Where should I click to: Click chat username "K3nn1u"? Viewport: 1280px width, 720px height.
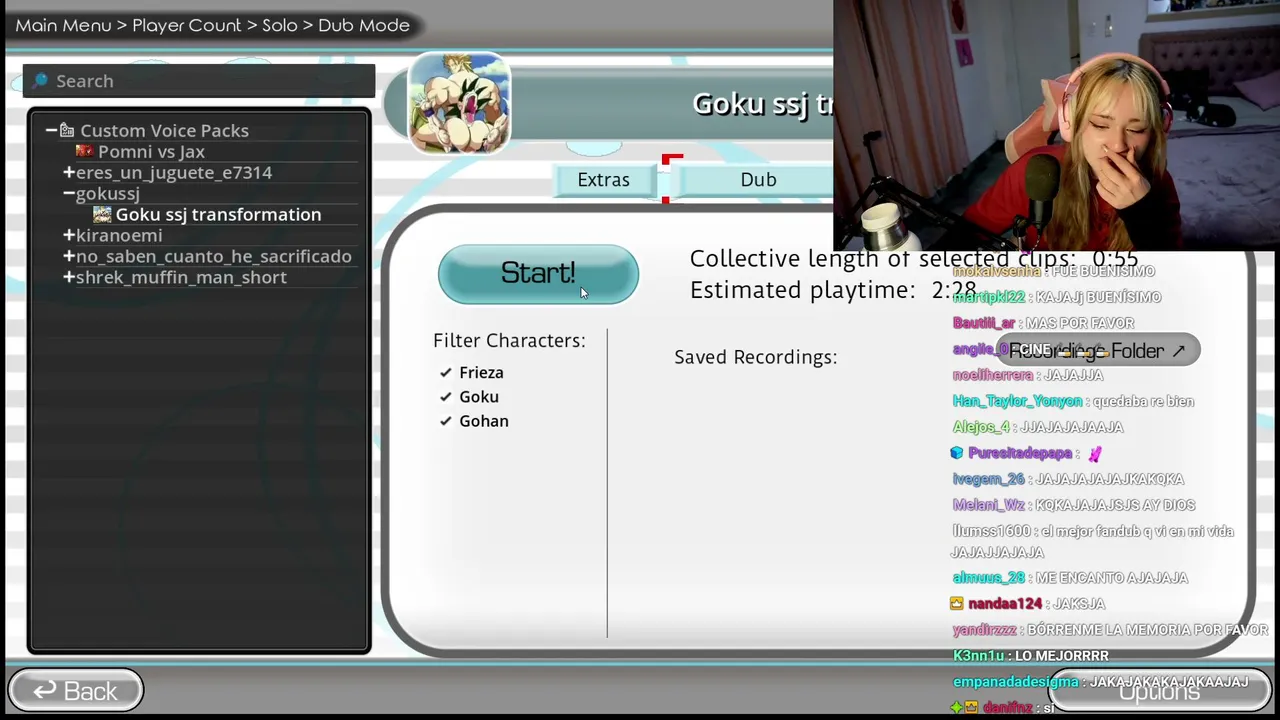point(978,655)
